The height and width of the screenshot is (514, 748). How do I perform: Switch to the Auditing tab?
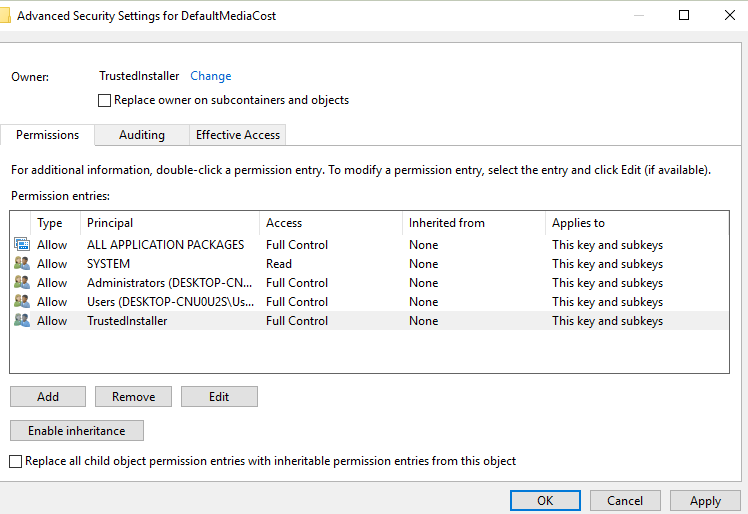point(141,135)
